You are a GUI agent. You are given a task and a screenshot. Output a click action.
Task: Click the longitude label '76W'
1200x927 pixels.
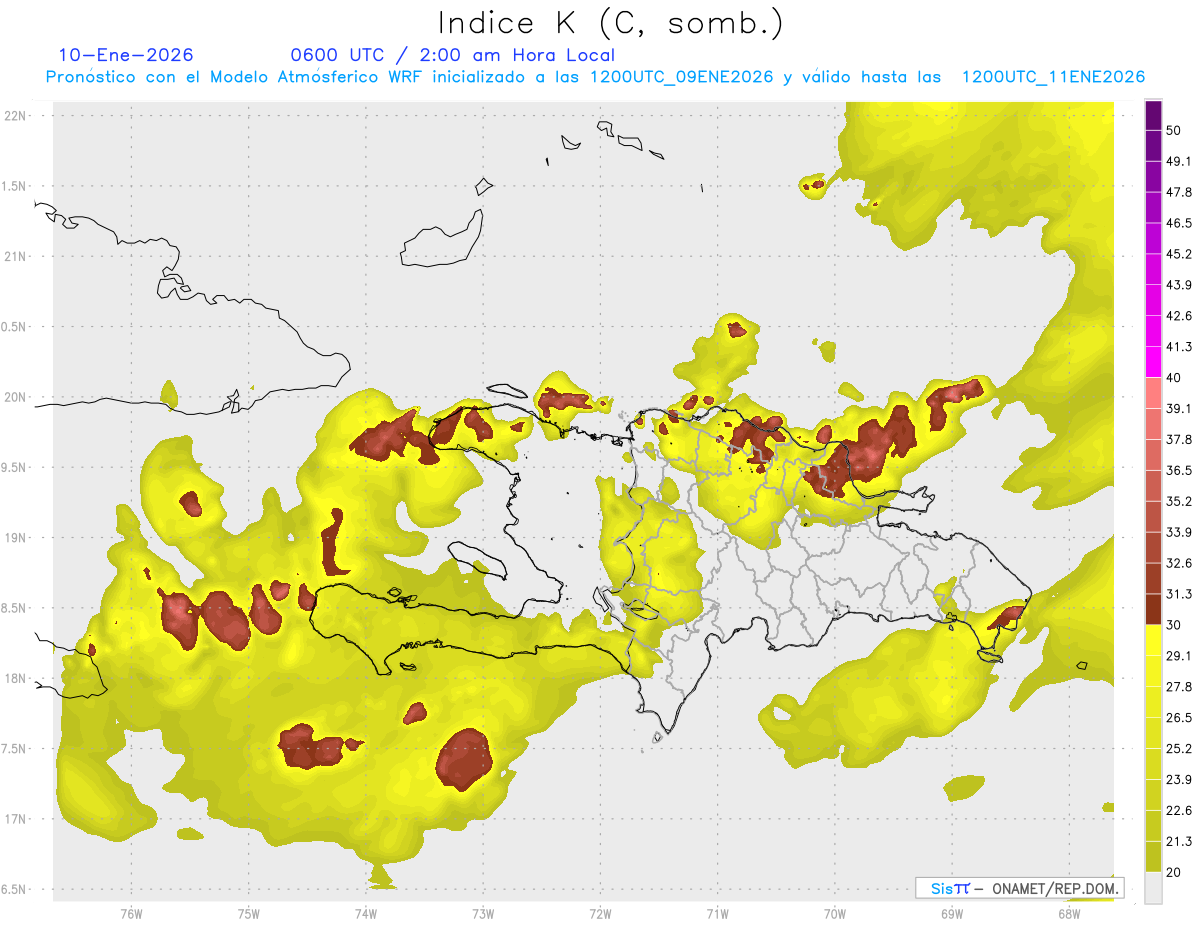pos(131,914)
